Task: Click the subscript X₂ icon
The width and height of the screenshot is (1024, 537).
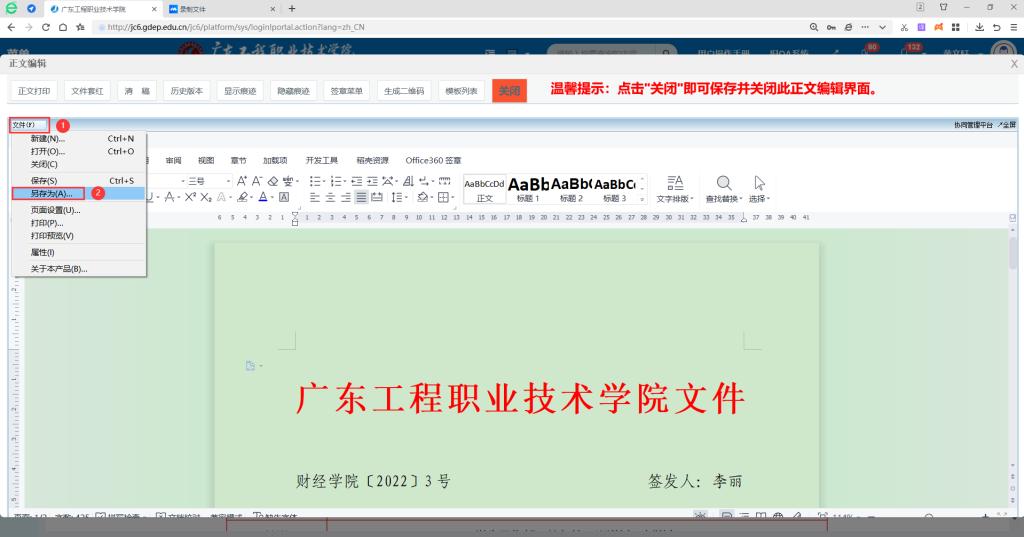Action: [x=205, y=198]
